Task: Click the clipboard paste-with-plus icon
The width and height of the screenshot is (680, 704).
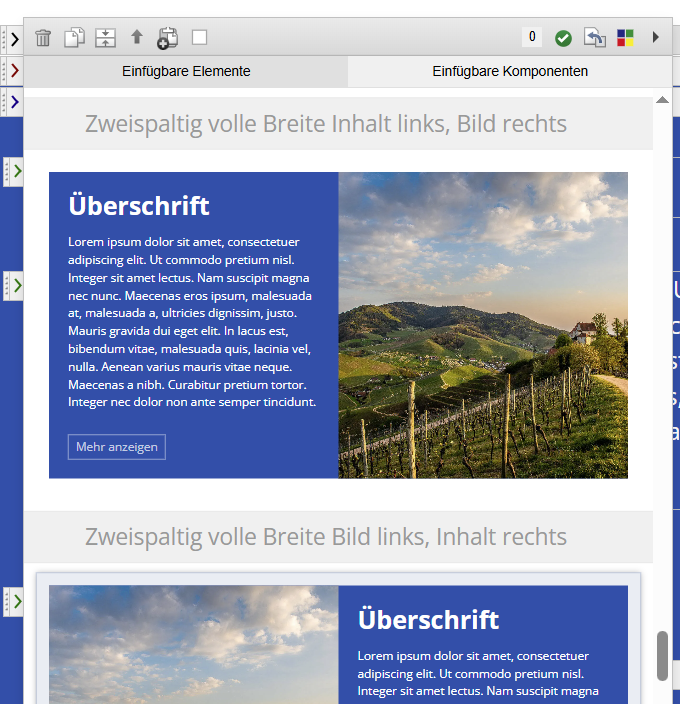Action: [x=167, y=38]
